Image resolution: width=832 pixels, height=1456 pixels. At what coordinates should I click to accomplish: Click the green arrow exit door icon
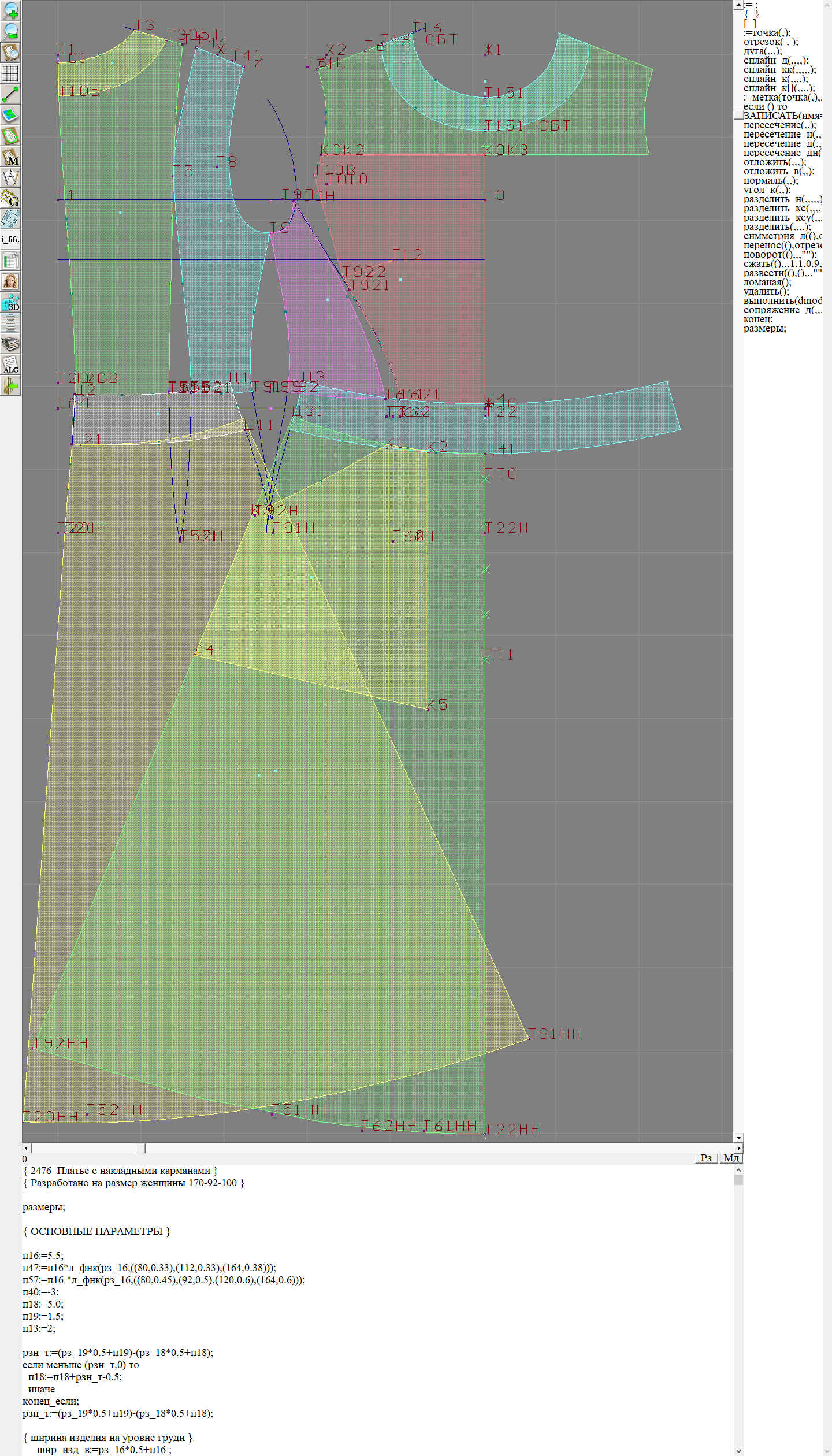point(10,385)
